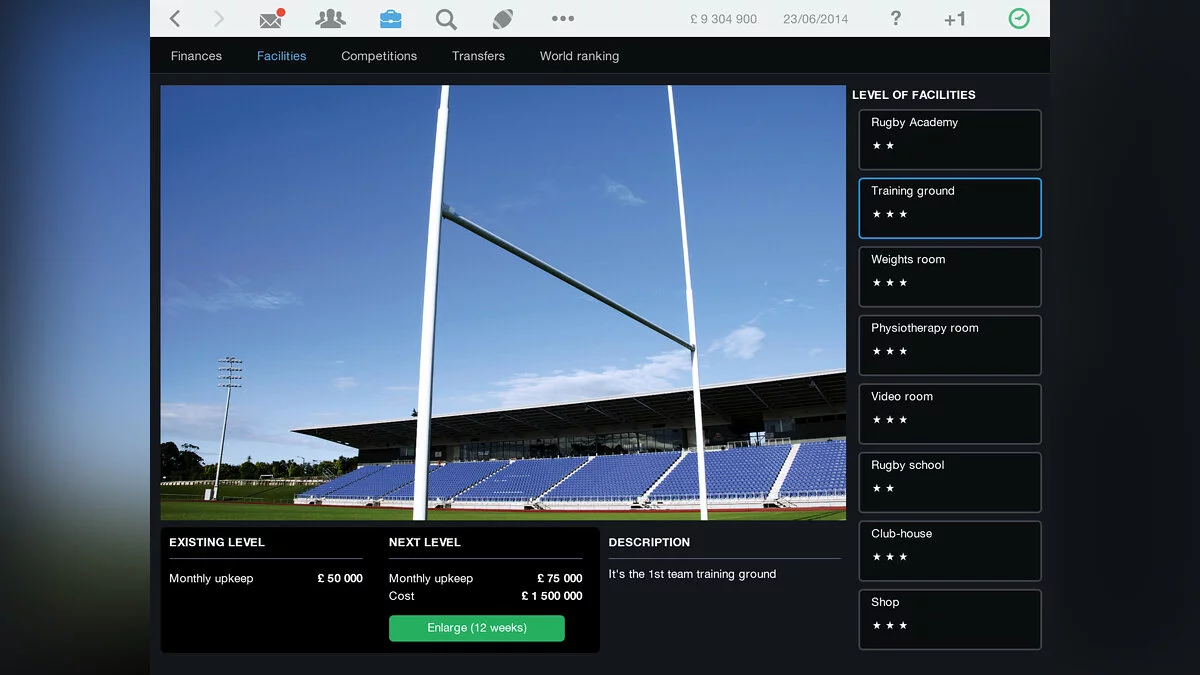Click the £ 9 304 900 balance

point(723,19)
